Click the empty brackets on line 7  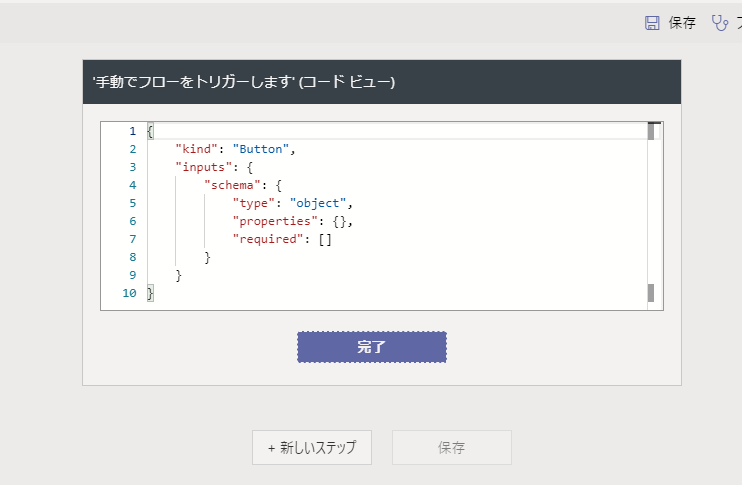[325, 239]
